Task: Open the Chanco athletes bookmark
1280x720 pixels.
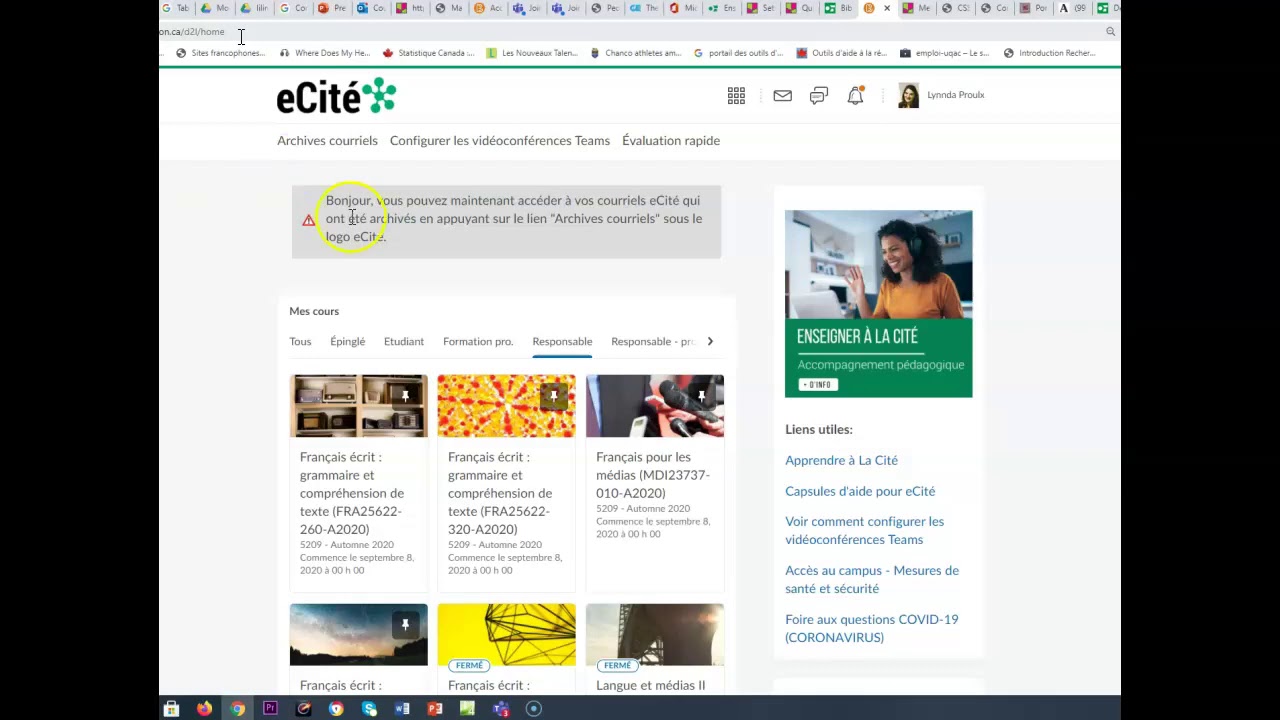Action: tap(636, 53)
